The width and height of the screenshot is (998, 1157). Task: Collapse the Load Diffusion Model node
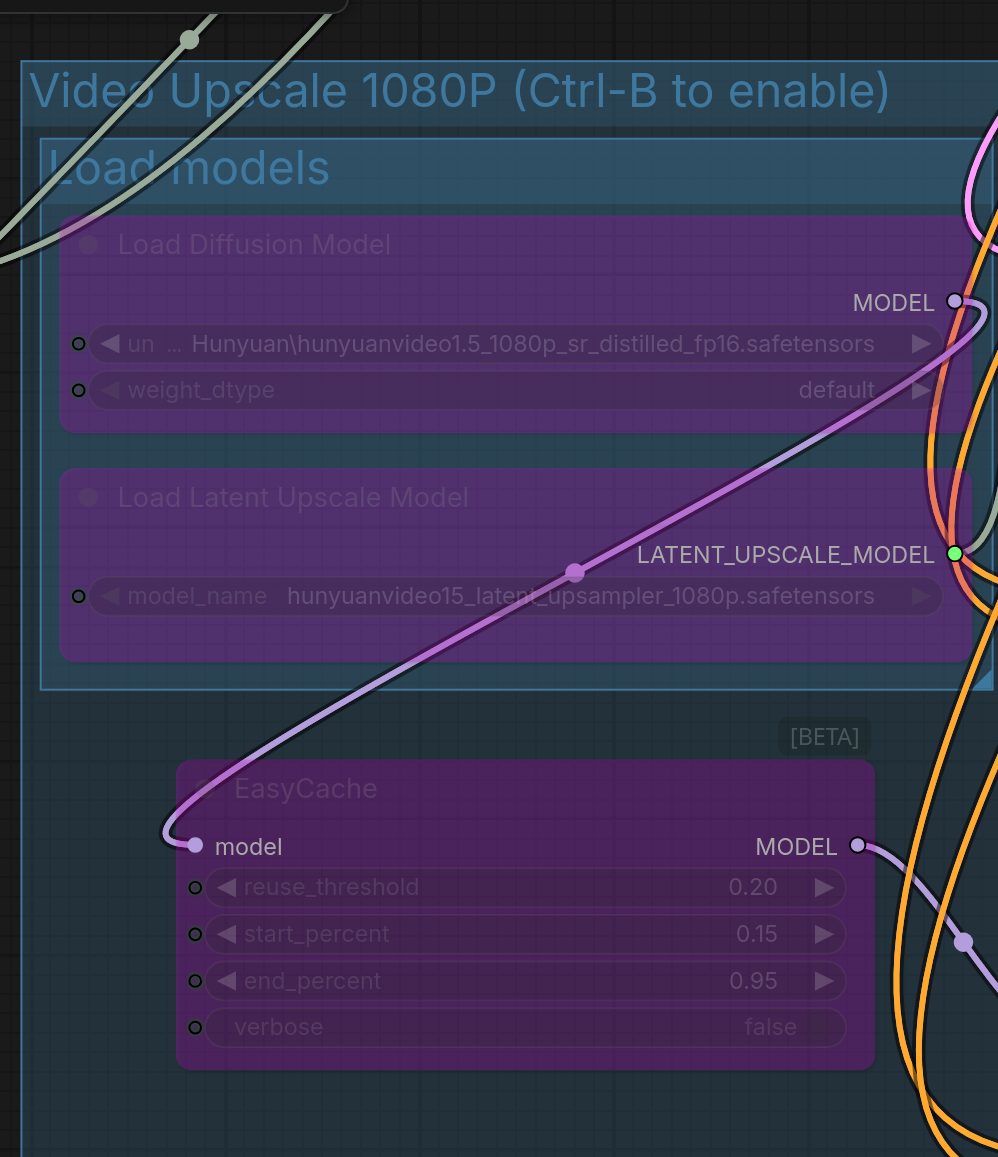coord(89,245)
